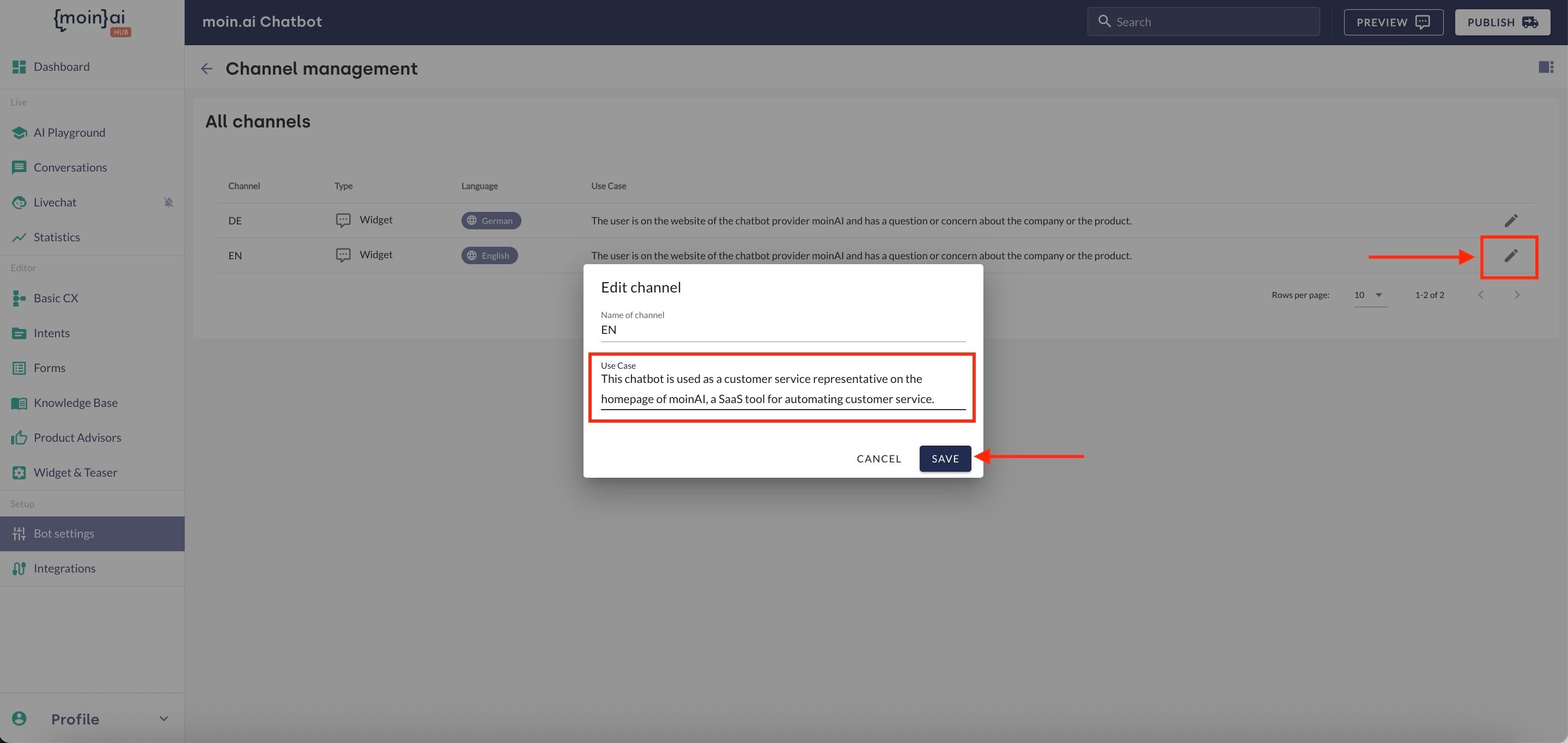
Task: Click the Name of channel field
Action: (783, 330)
